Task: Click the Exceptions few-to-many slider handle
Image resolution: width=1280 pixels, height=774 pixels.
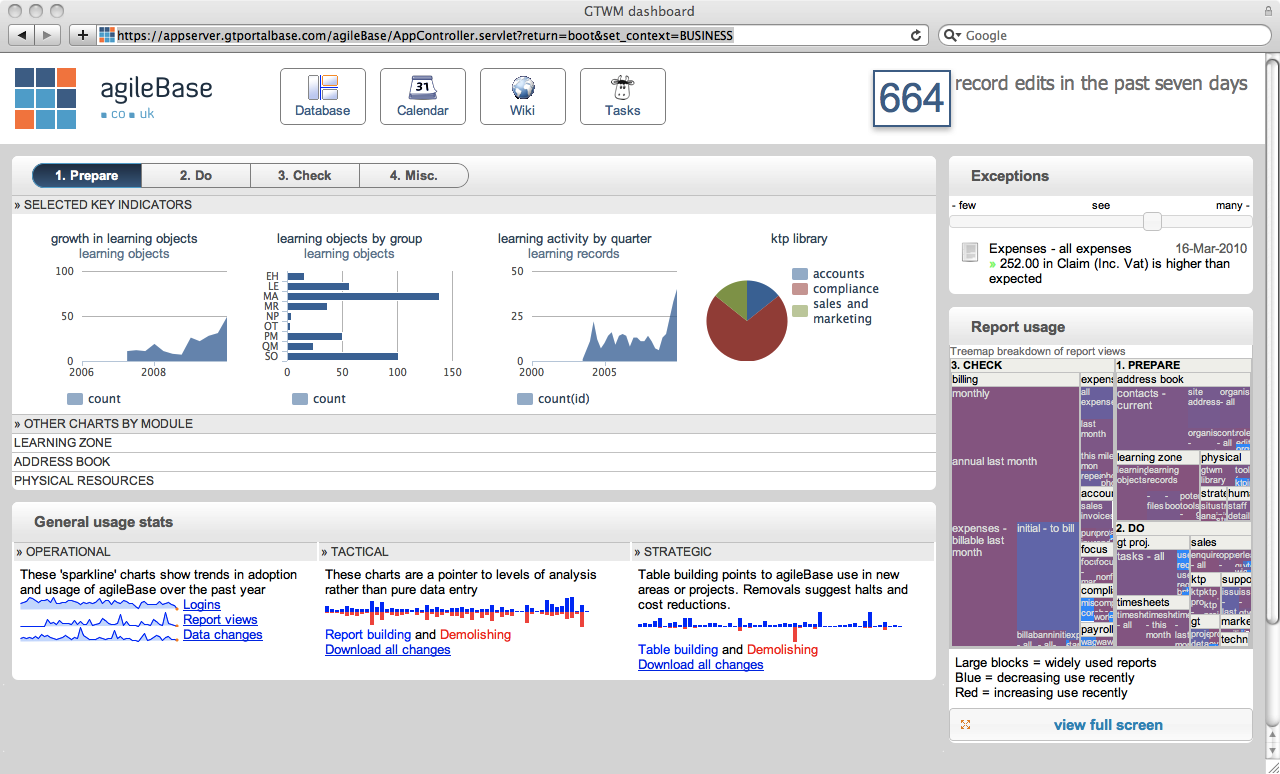Action: point(1152,221)
